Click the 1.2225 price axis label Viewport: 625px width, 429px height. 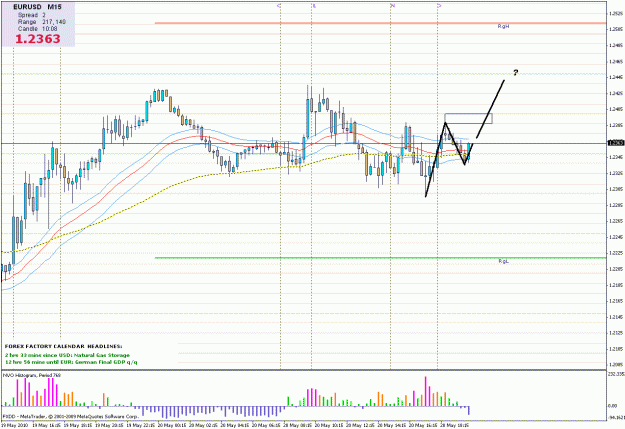615,253
